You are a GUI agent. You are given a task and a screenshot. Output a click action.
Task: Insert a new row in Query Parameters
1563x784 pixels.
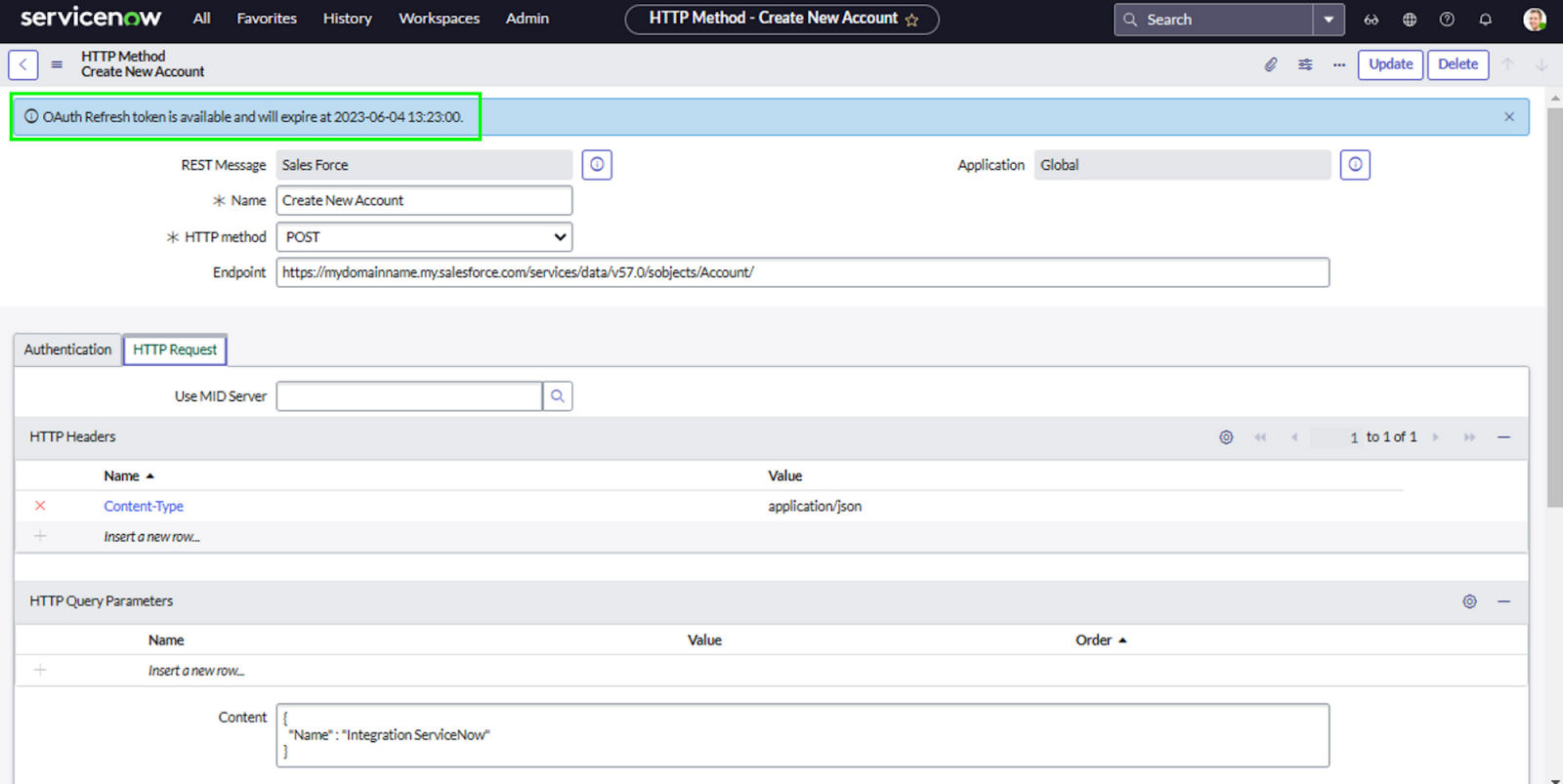[x=195, y=671]
